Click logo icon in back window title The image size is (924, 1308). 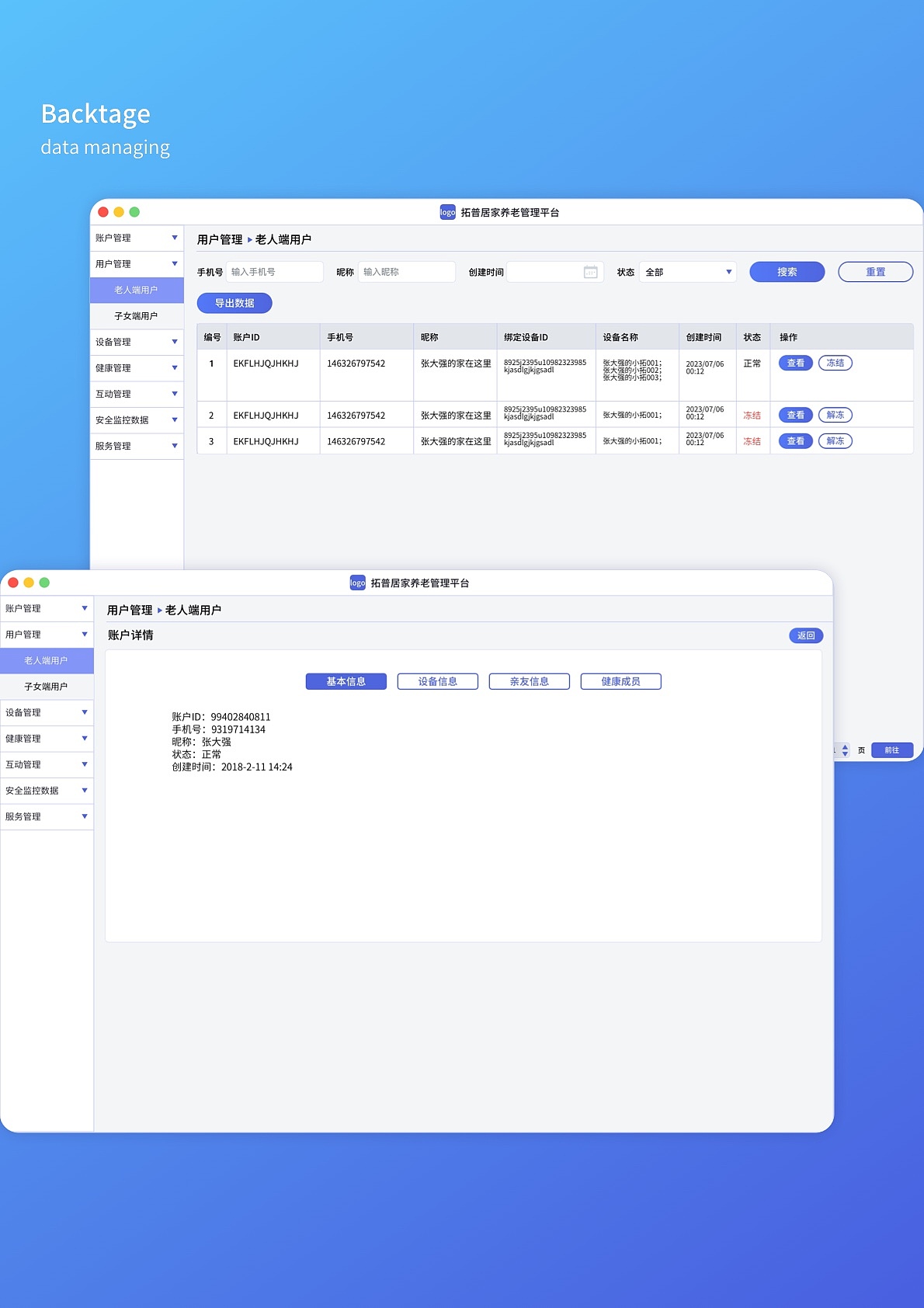pyautogui.click(x=448, y=212)
